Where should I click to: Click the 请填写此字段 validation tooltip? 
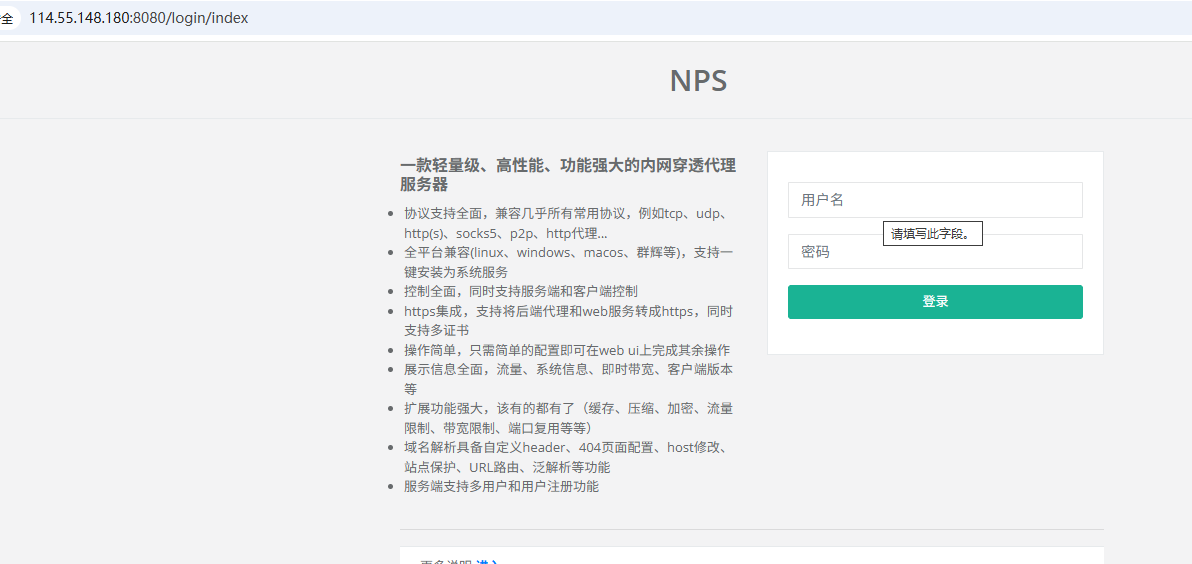pyautogui.click(x=932, y=234)
